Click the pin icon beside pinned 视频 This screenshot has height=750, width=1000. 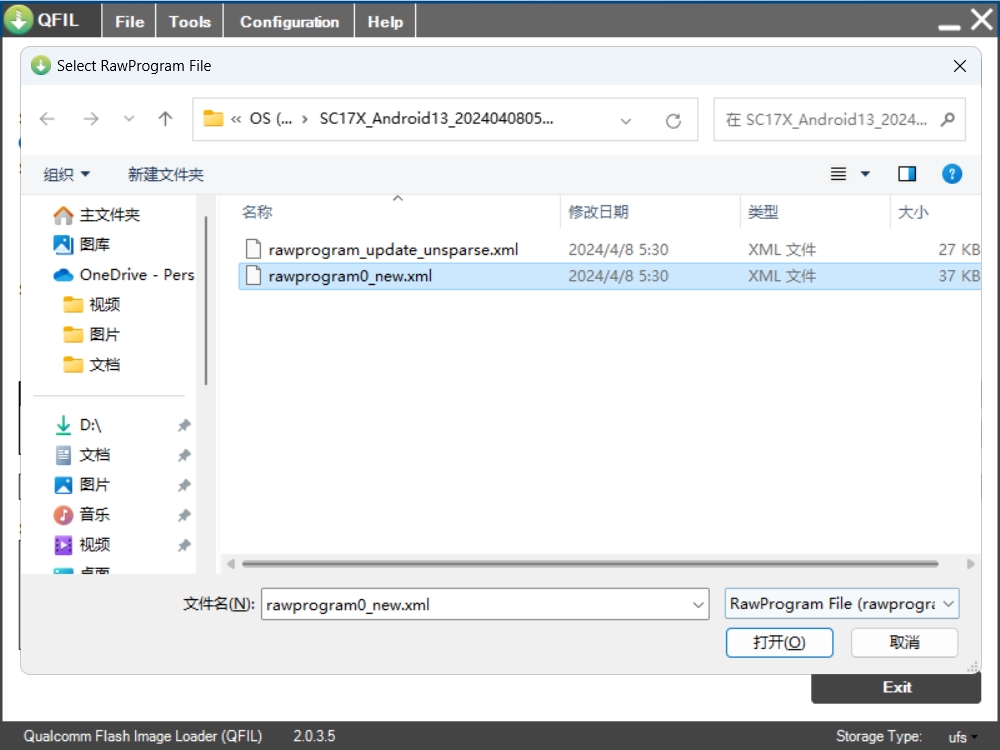coord(184,545)
